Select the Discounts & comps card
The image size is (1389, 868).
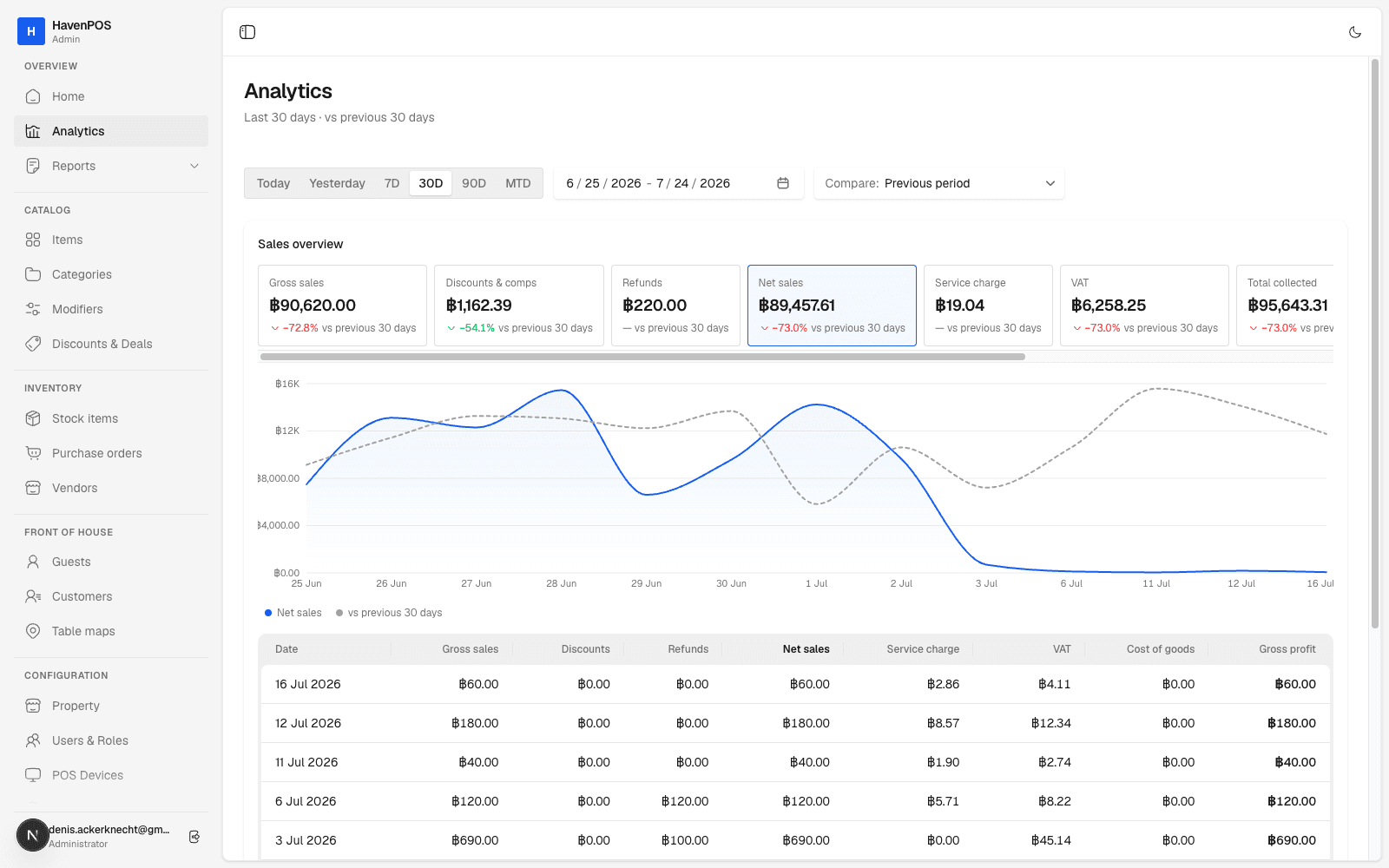tap(519, 306)
